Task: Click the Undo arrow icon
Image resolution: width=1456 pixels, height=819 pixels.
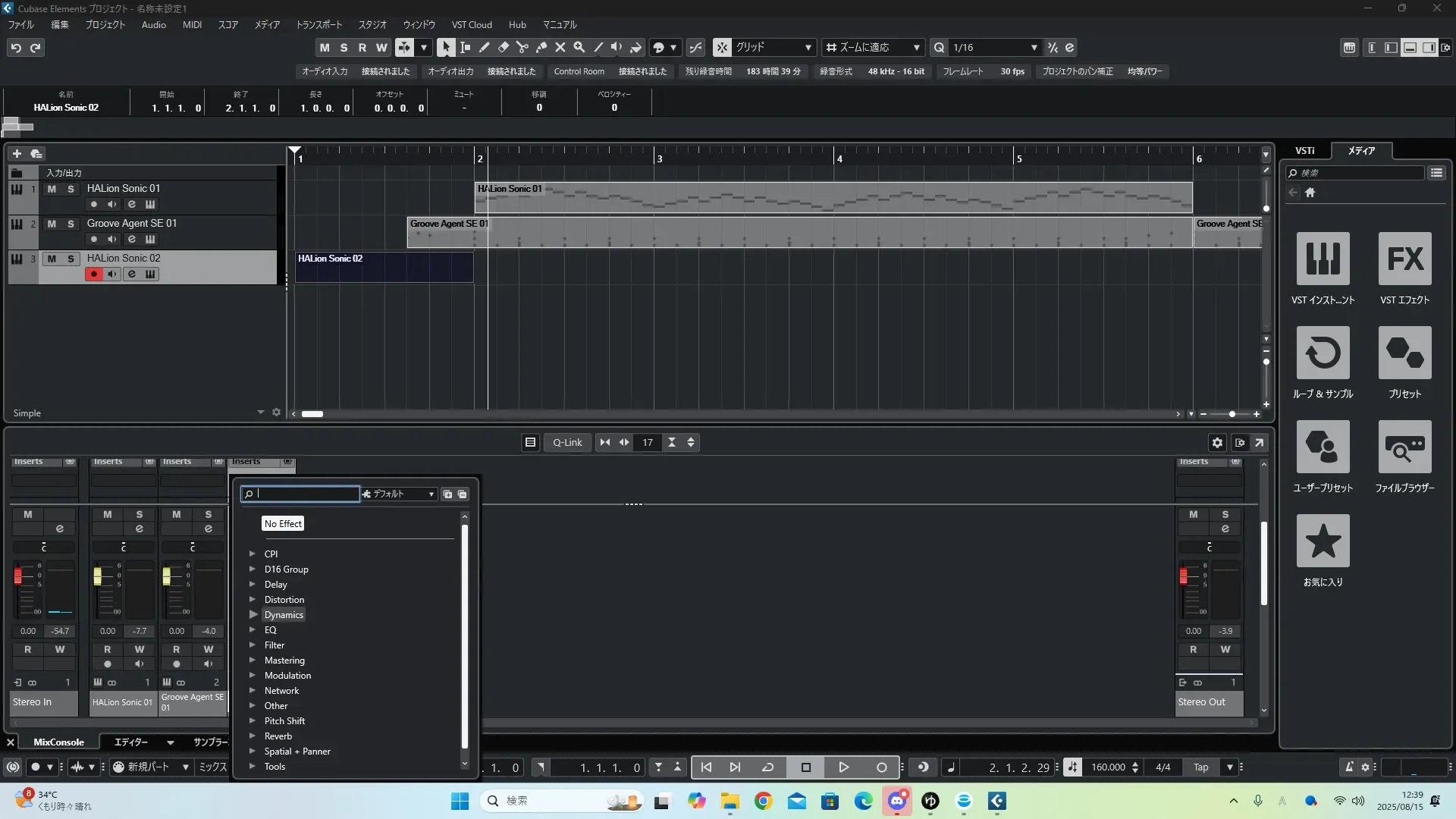Action: point(16,48)
